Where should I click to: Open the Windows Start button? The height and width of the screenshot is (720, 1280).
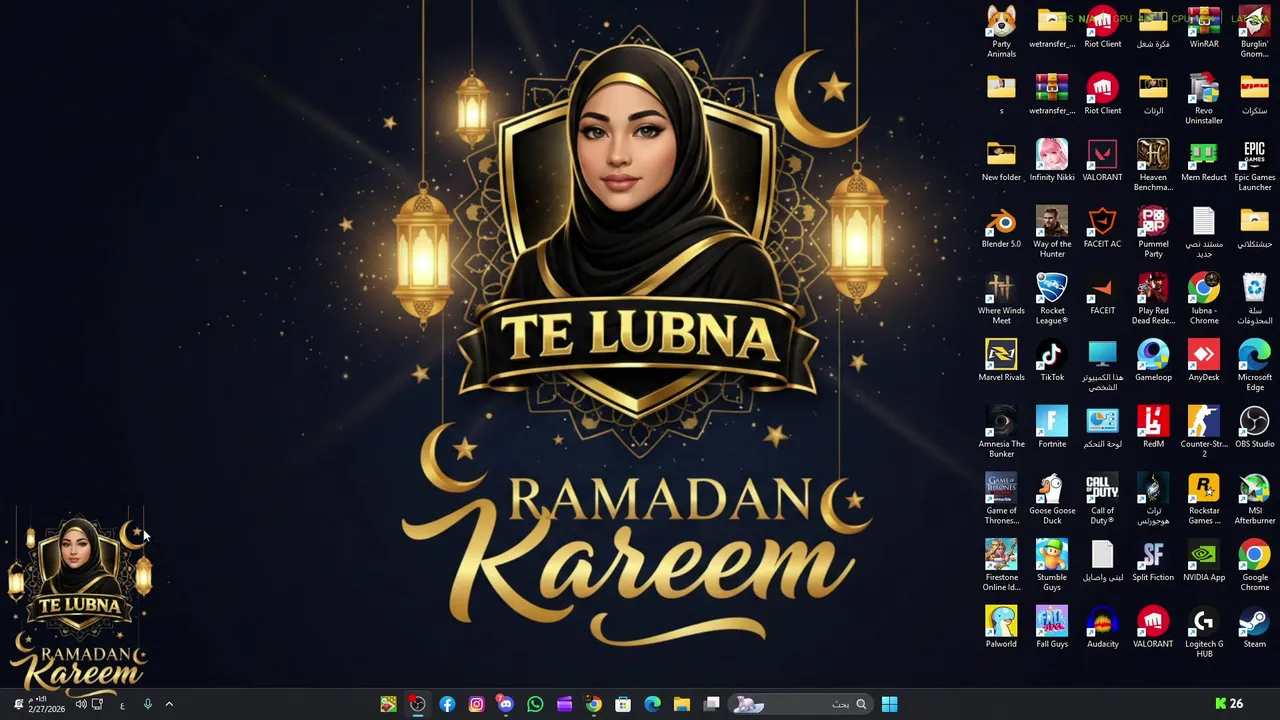889,704
